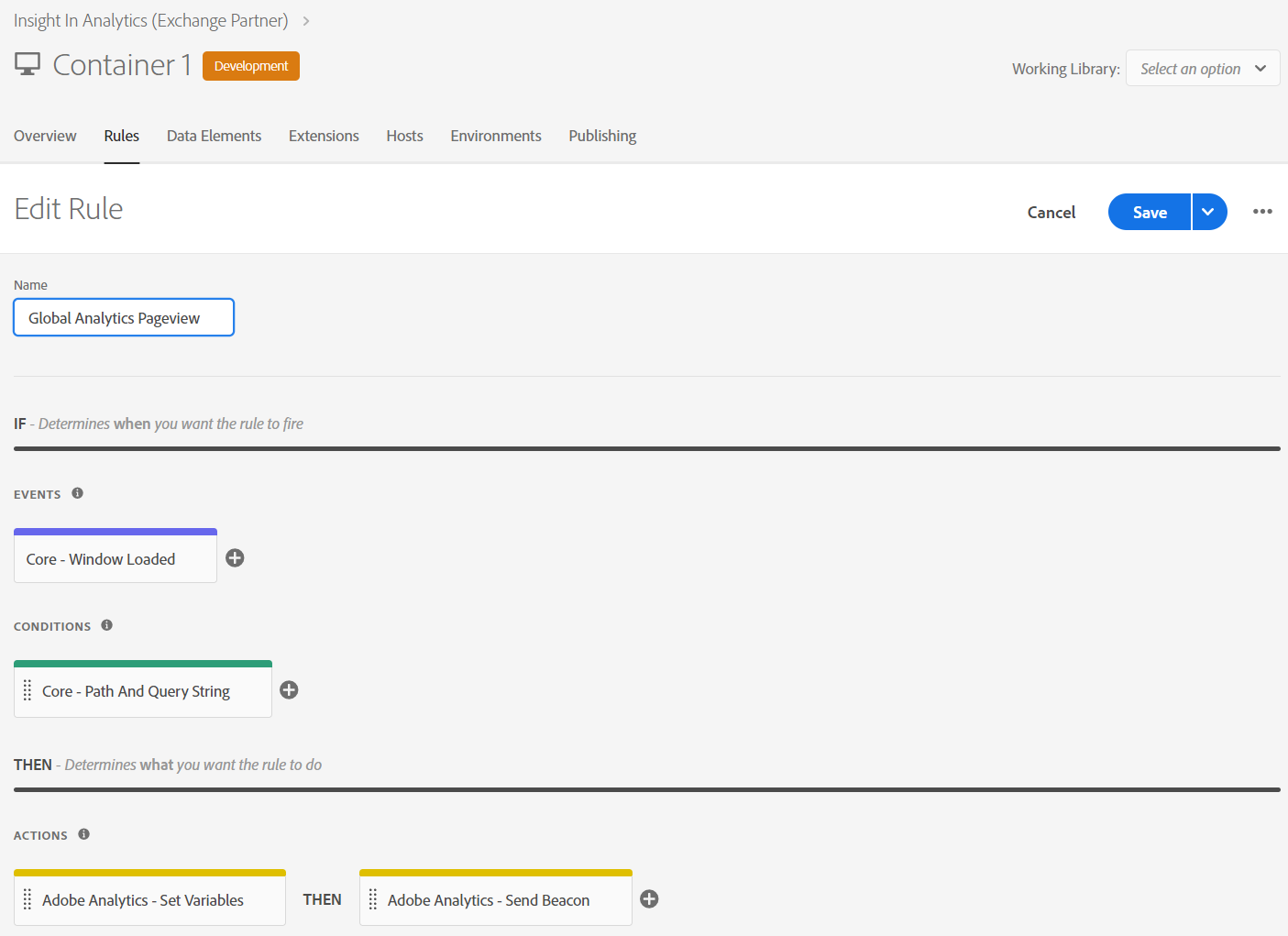This screenshot has width=1288, height=936.
Task: Click the rule Name input field
Action: pos(124,317)
